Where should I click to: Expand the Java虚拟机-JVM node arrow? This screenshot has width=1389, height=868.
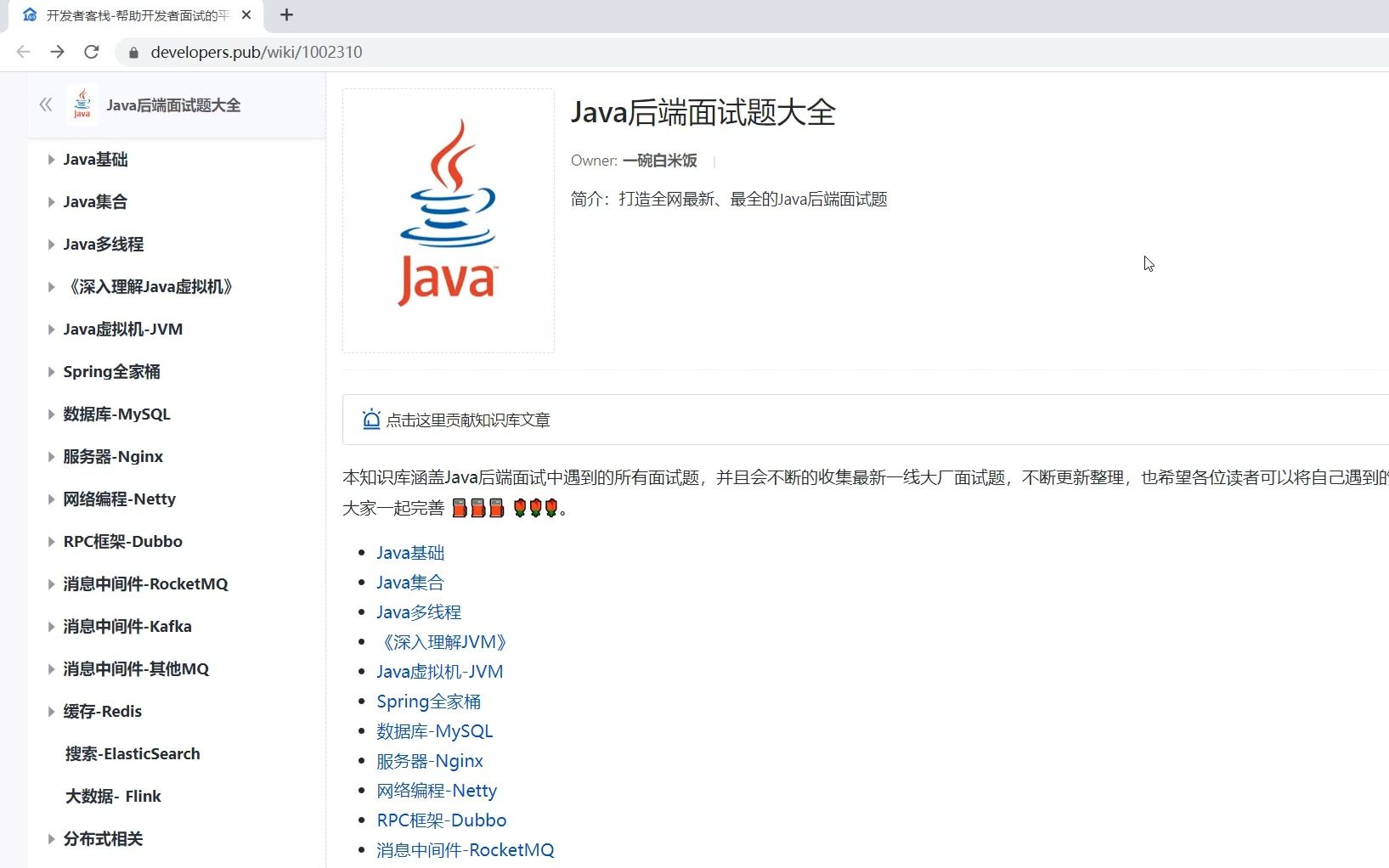pos(51,330)
